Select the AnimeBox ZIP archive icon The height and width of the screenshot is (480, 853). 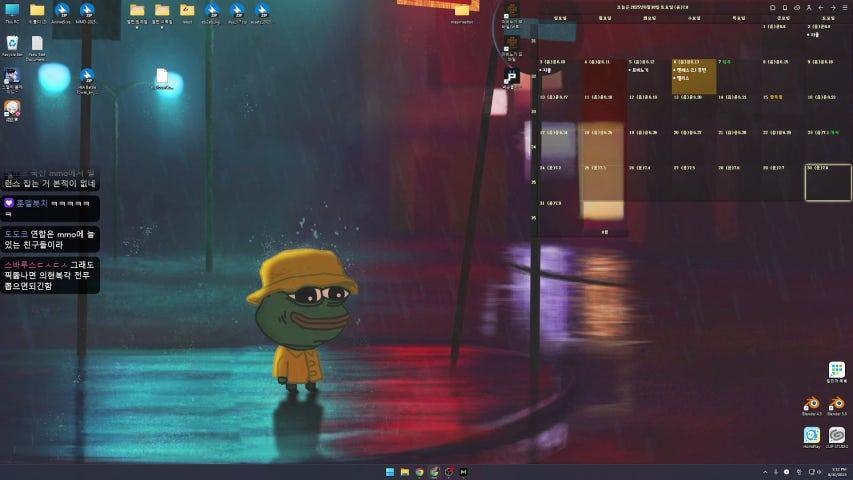pos(62,13)
